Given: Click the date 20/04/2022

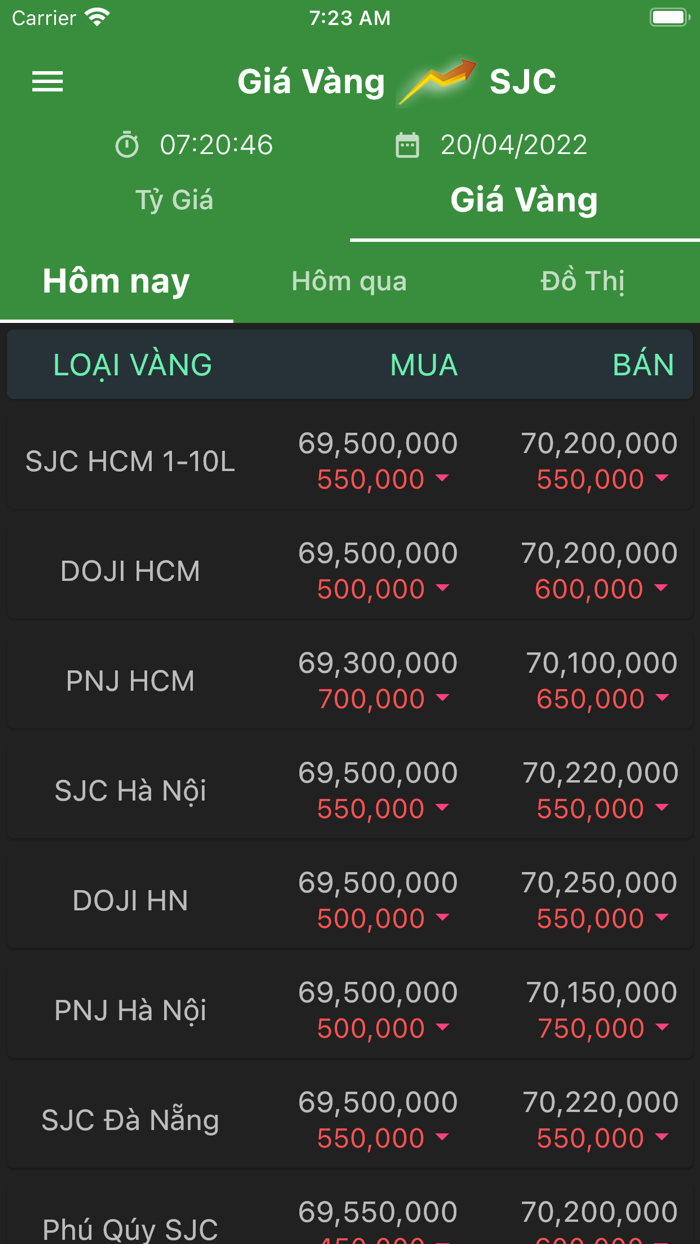Looking at the screenshot, I should [513, 144].
